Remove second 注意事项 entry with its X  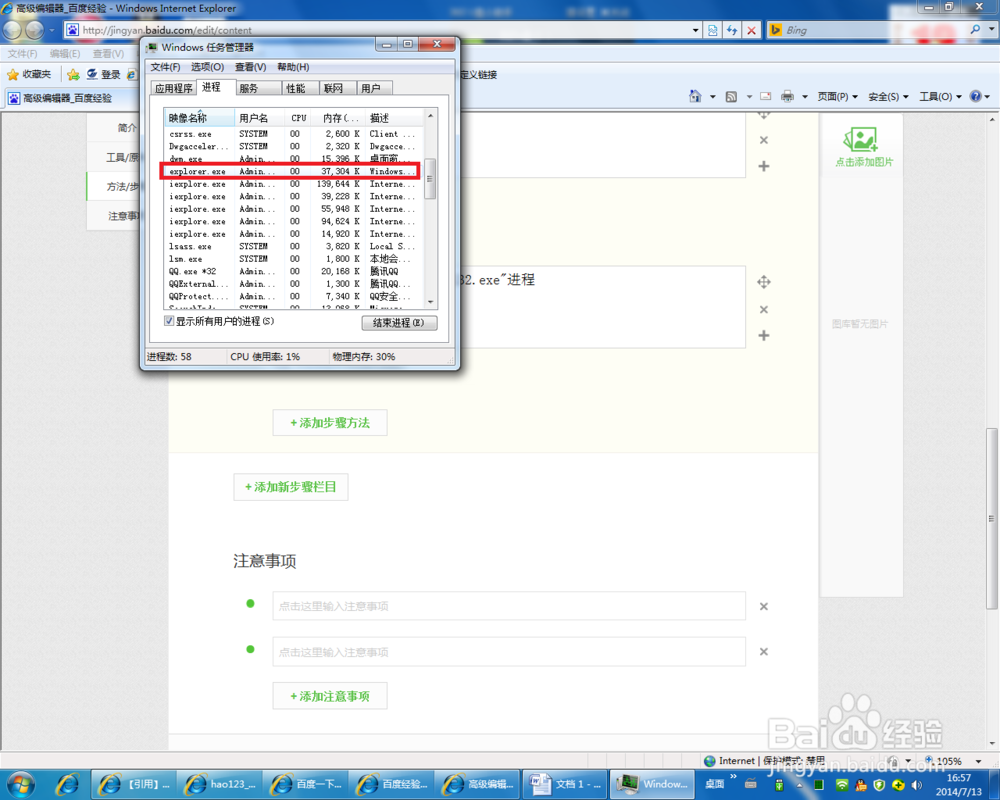[x=763, y=652]
